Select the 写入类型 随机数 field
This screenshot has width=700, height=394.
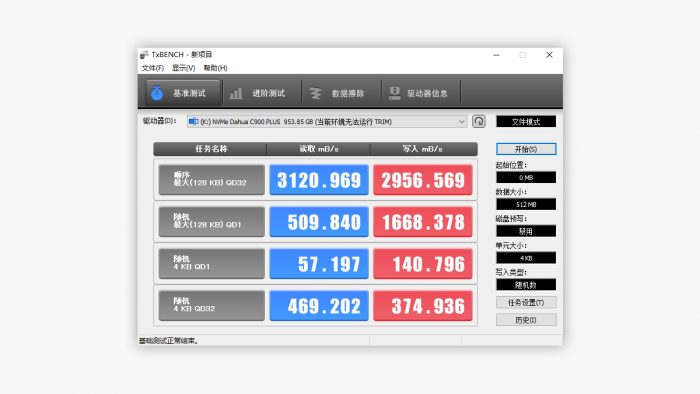click(526, 285)
